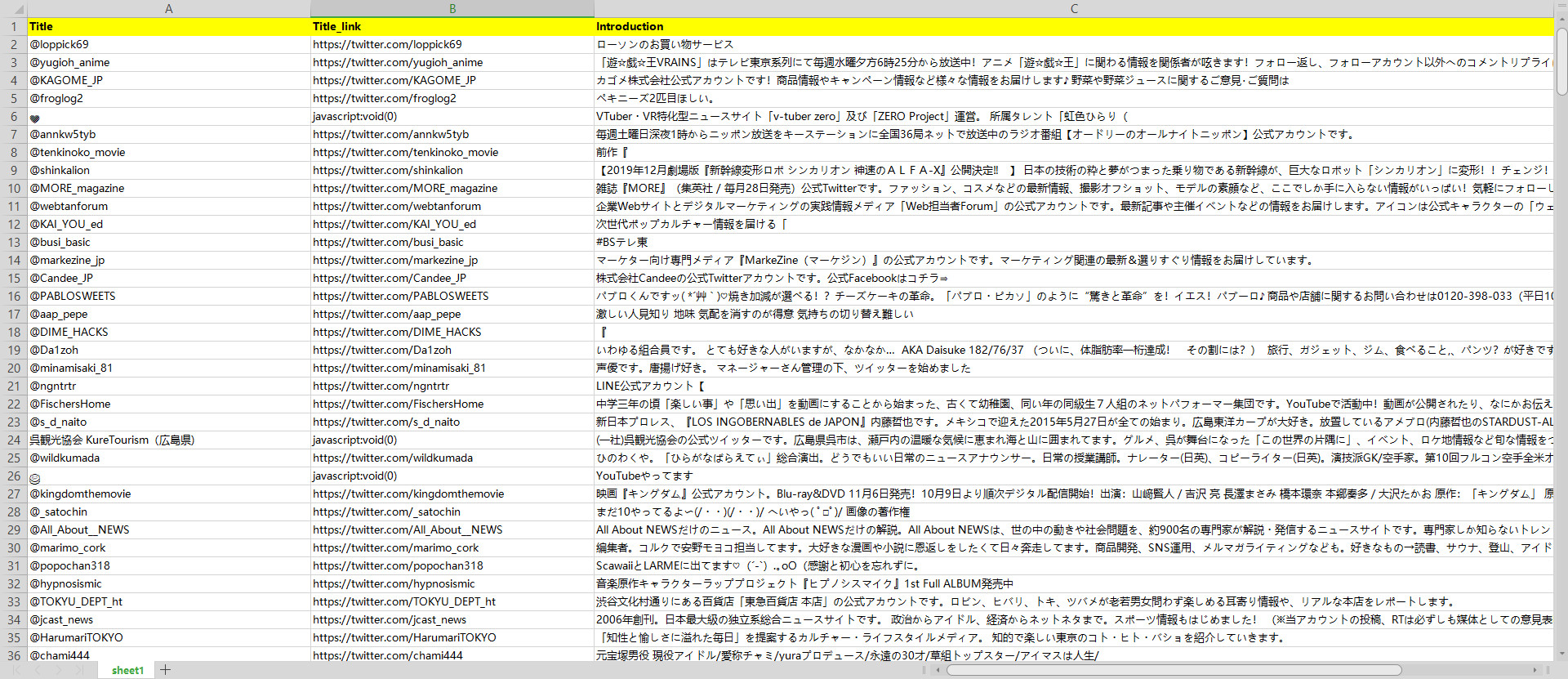Click the emoji cell in row 6
This screenshot has width=1568, height=679.
[x=169, y=116]
